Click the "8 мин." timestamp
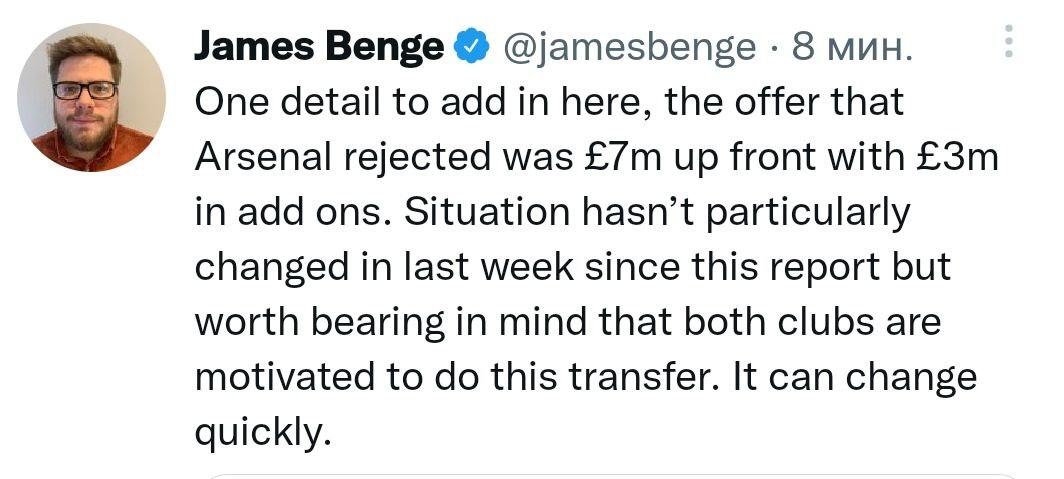Screen dimensions: 1064x479 [851, 45]
